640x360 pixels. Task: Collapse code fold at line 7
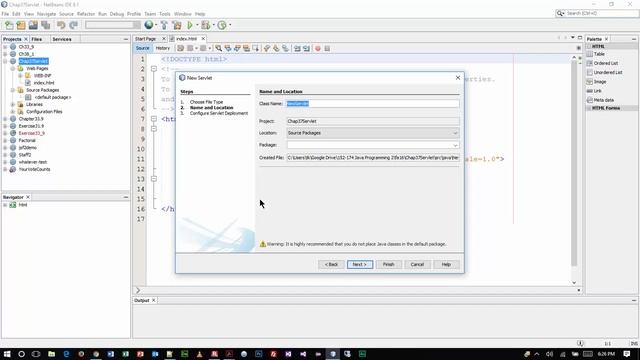tap(154, 119)
